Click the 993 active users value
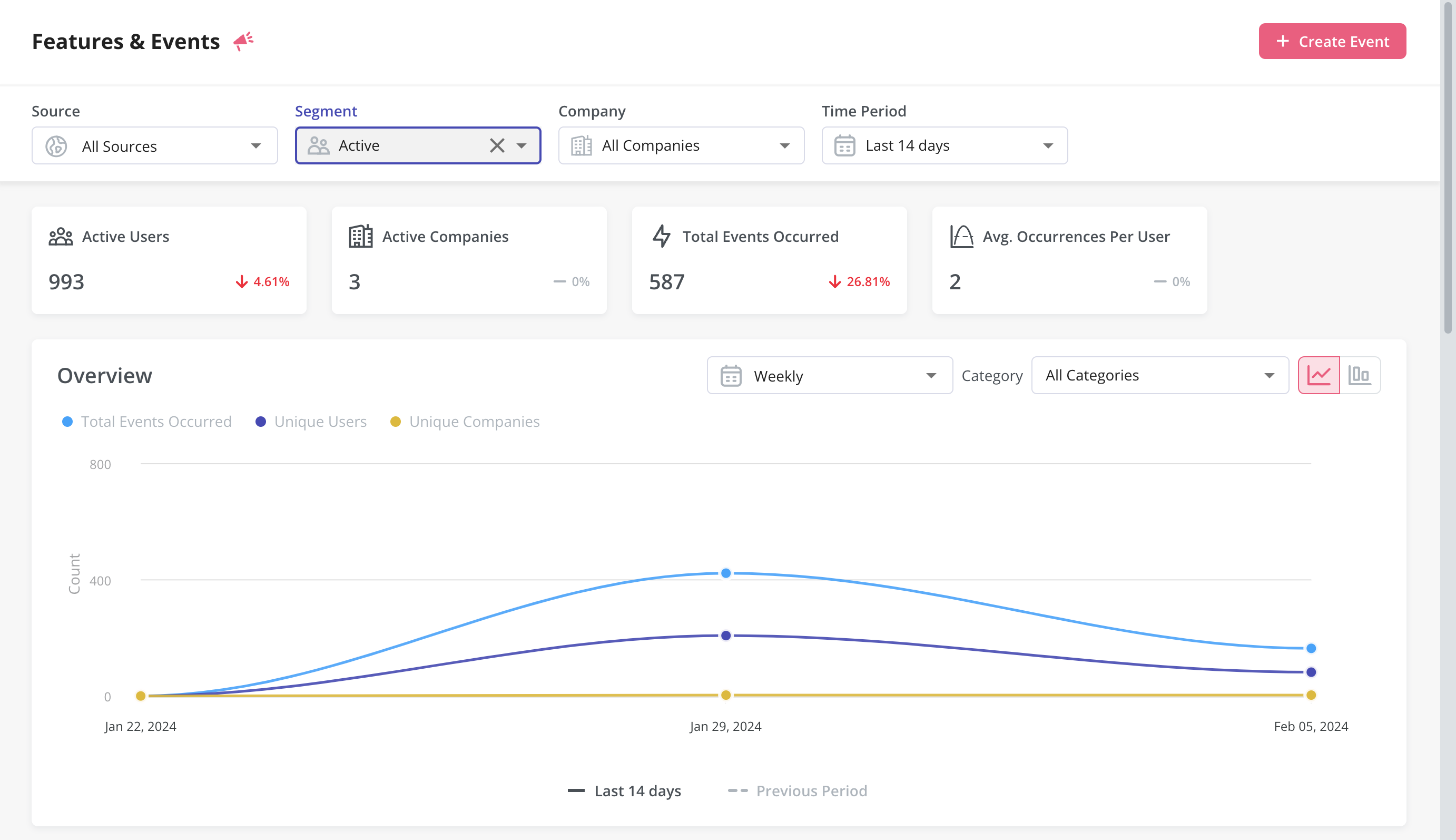 point(66,282)
